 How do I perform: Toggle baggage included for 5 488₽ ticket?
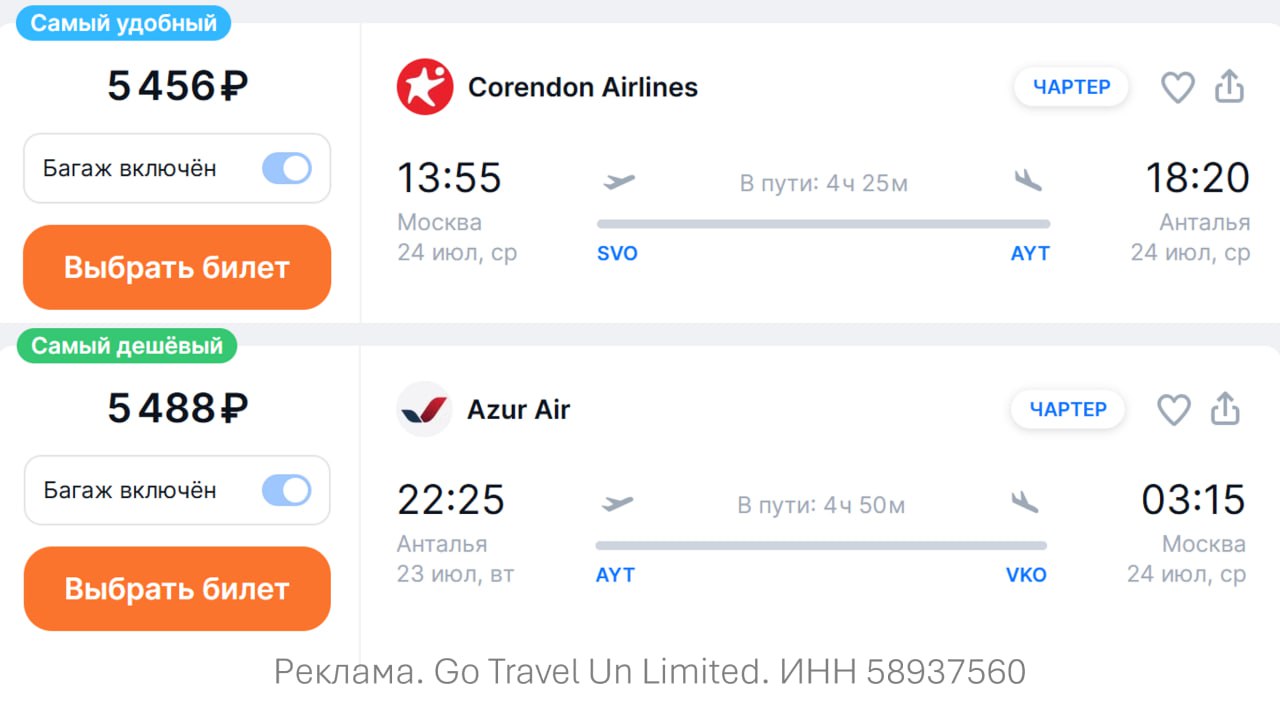point(287,490)
